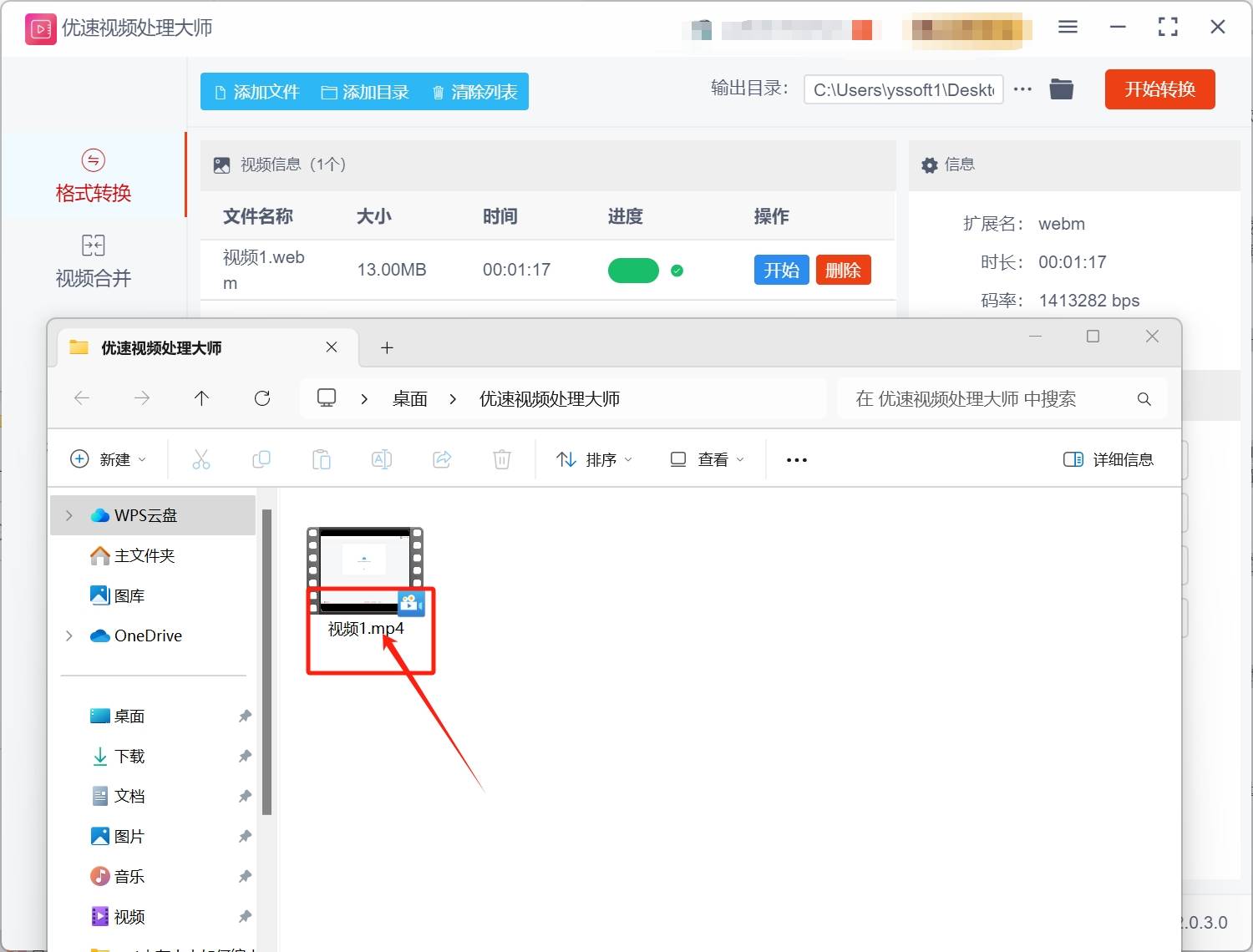Screen dimensions: 1253x952
Task: Delete 视频1.webm with 删除 button
Action: (843, 270)
